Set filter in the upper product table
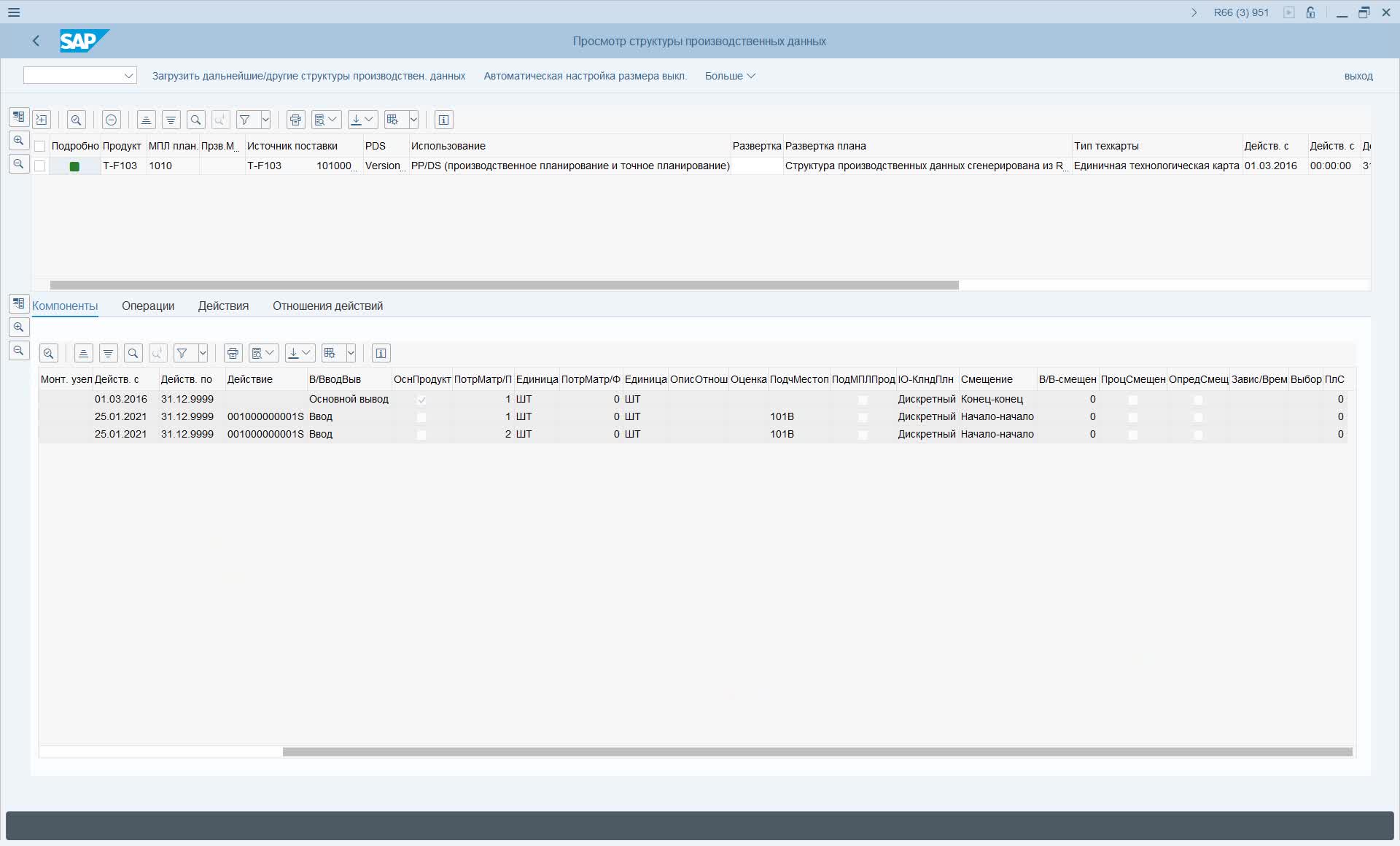The image size is (1400, 846). pyautogui.click(x=246, y=120)
